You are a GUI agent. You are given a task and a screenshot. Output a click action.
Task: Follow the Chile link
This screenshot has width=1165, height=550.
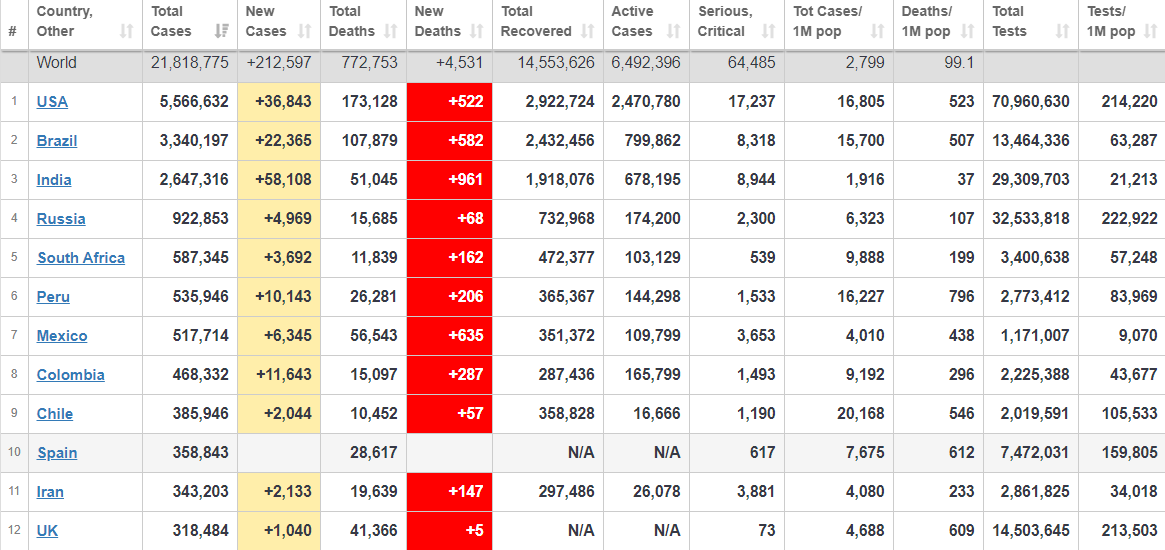pyautogui.click(x=55, y=414)
